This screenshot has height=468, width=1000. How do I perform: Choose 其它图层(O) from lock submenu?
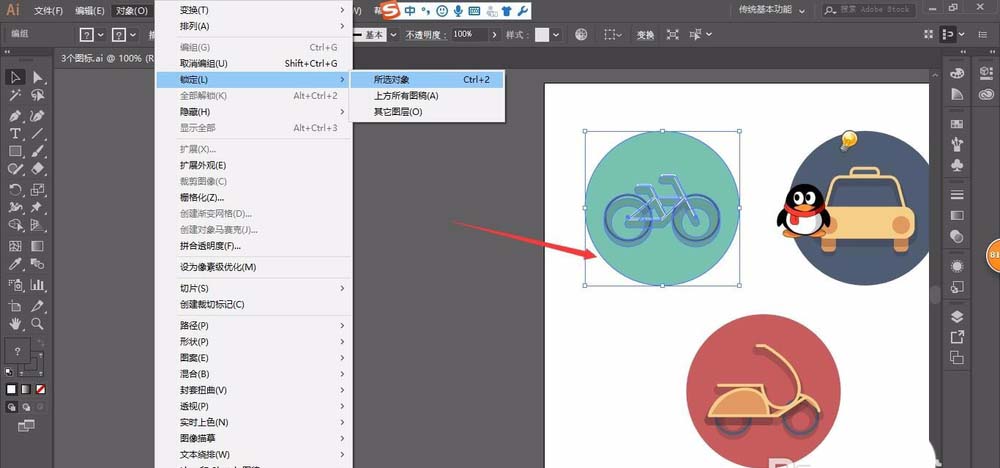click(428, 112)
